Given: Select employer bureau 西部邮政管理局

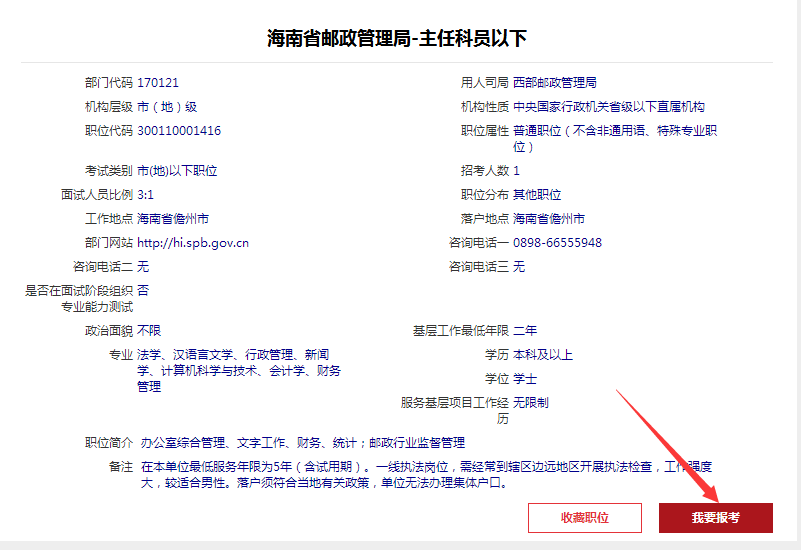Looking at the screenshot, I should (555, 83).
